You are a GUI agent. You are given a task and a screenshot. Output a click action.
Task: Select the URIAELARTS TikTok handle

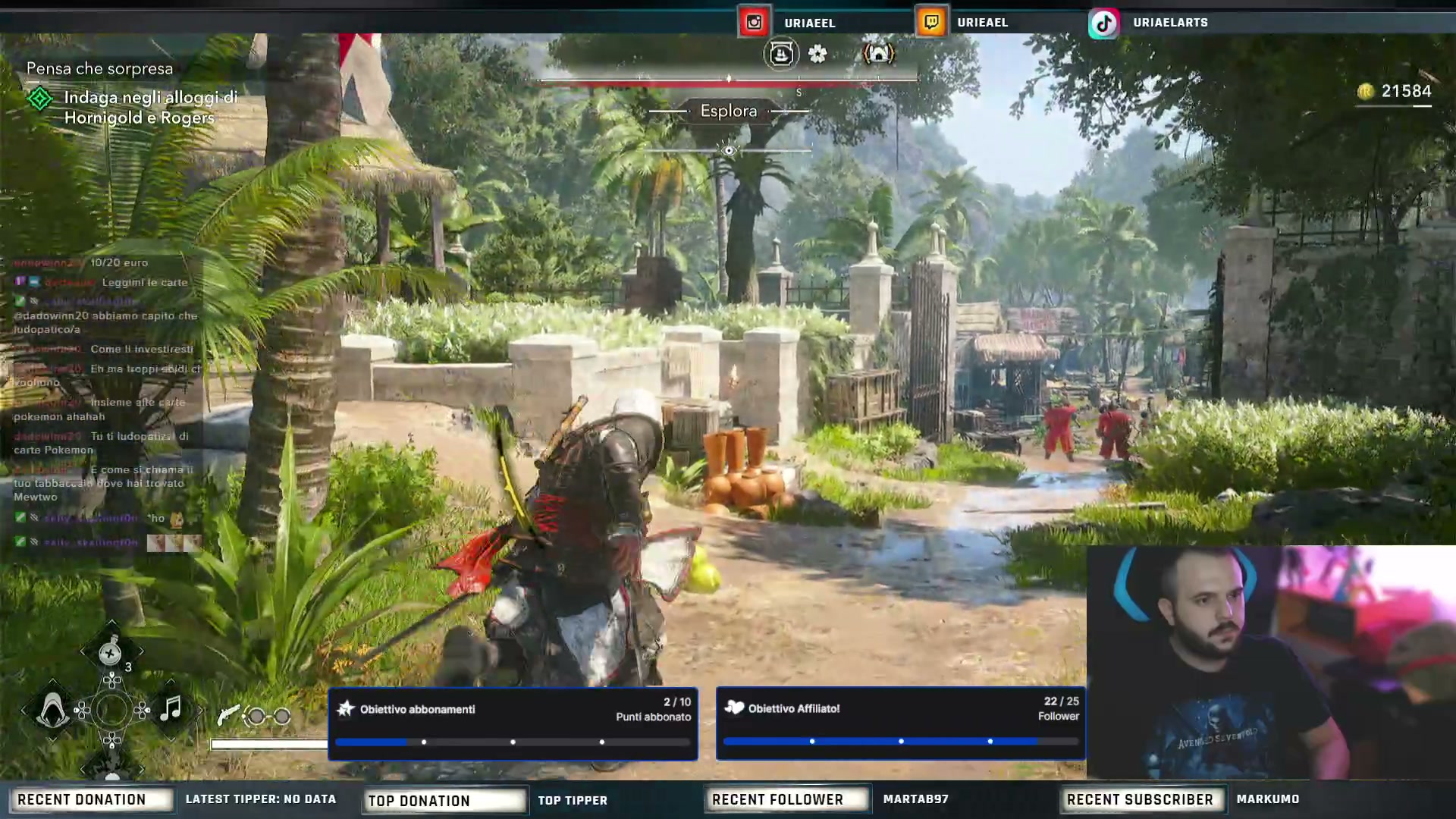click(x=1171, y=22)
